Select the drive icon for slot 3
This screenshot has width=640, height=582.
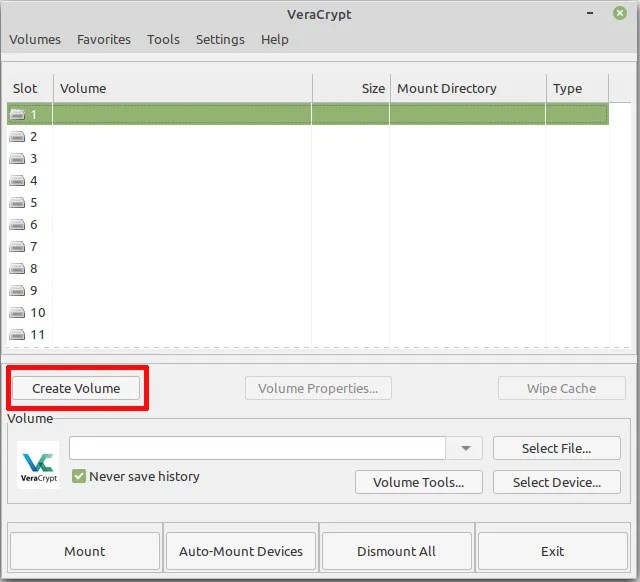tap(17, 159)
